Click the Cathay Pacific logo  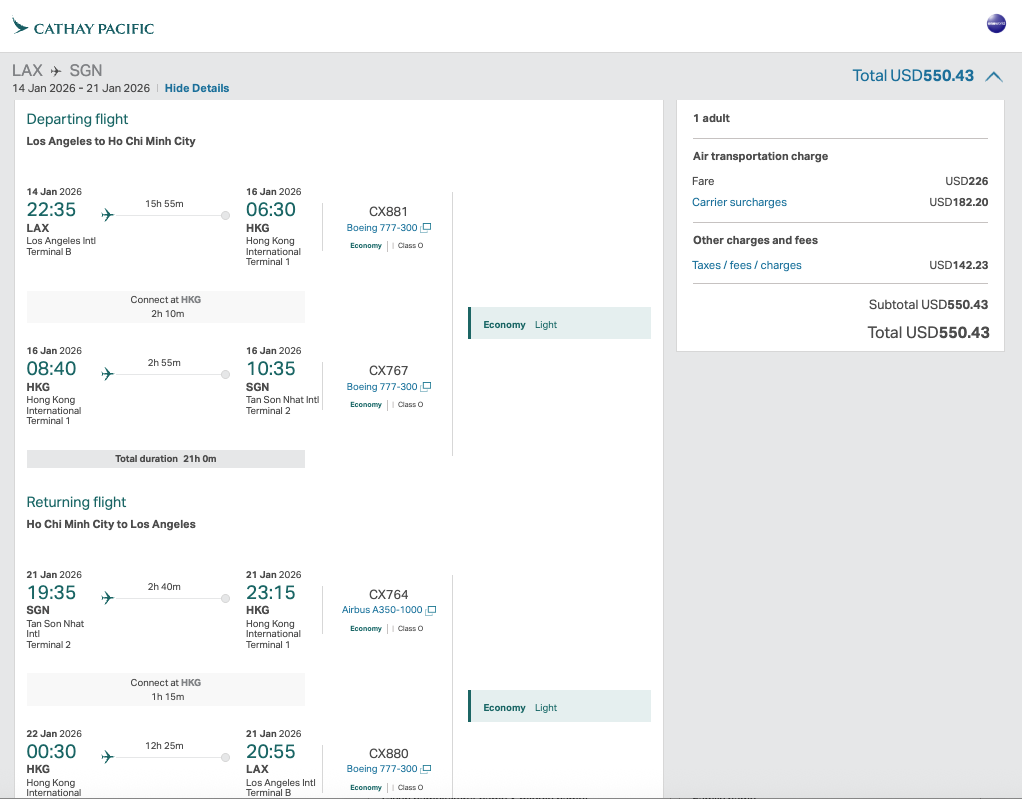pyautogui.click(x=84, y=28)
